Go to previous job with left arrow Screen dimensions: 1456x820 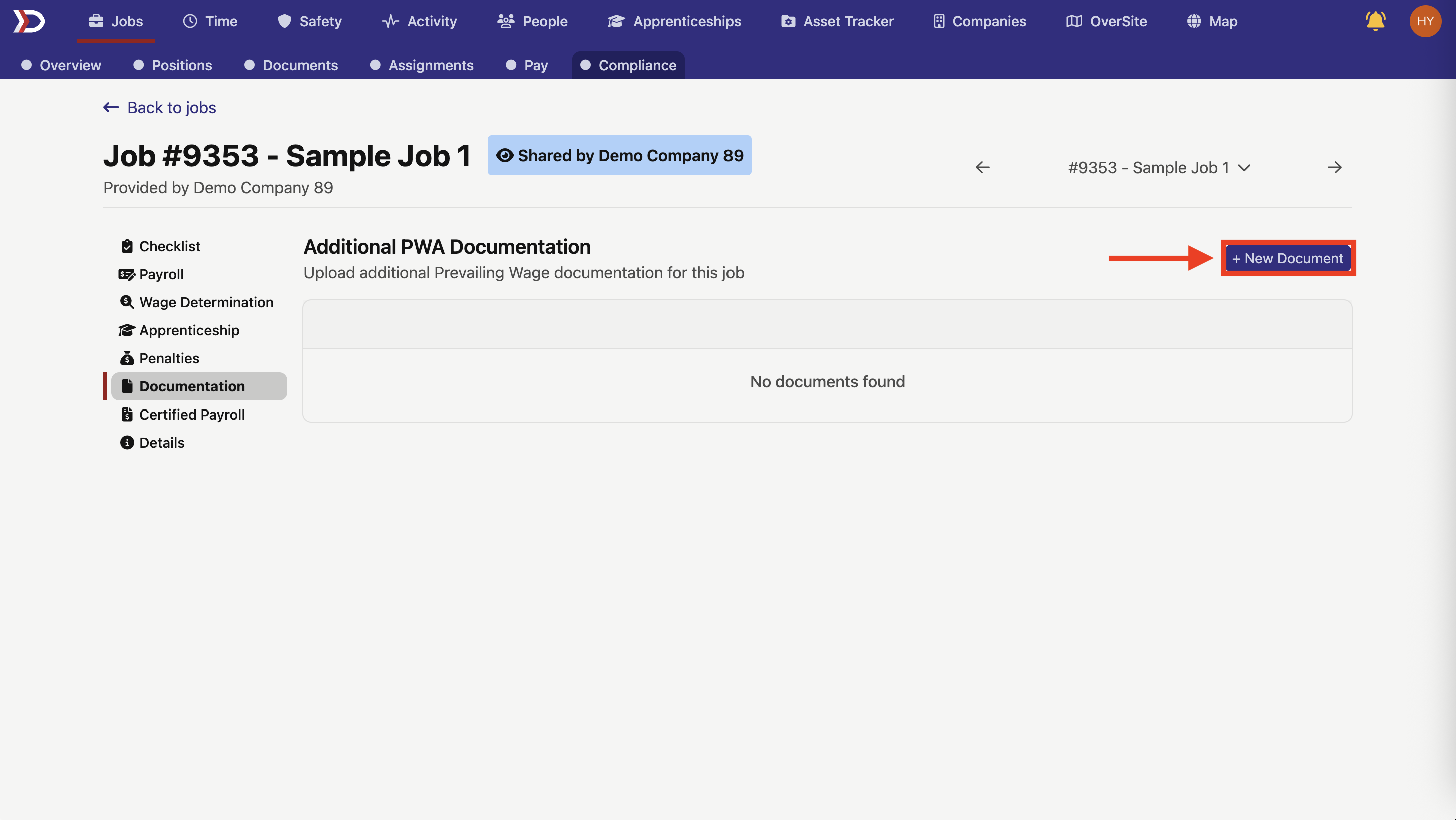[982, 167]
